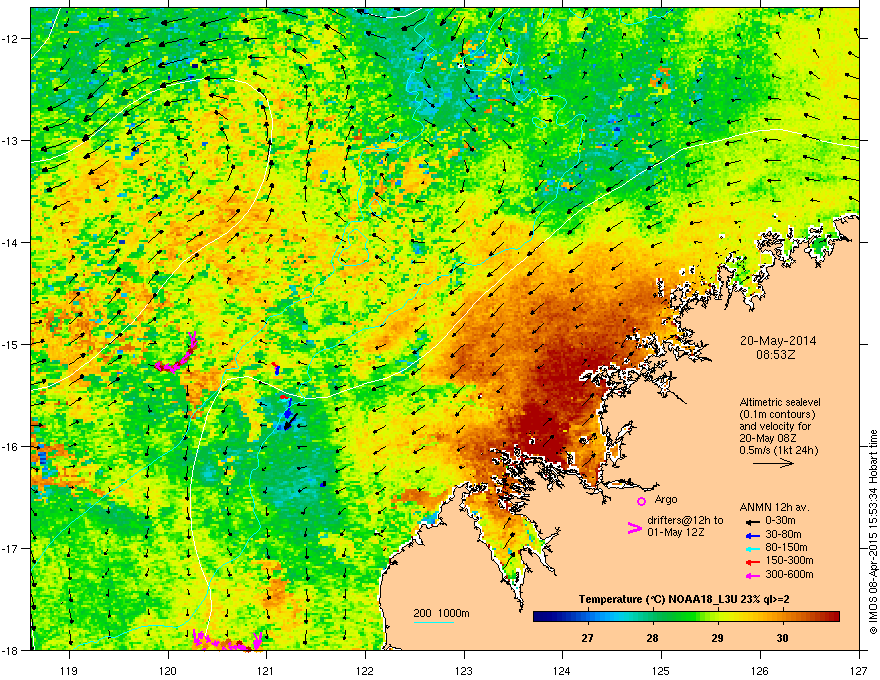Image resolution: width=880 pixels, height=680 pixels.
Task: Click the black 0-30m legend arrow
Action: [x=753, y=521]
